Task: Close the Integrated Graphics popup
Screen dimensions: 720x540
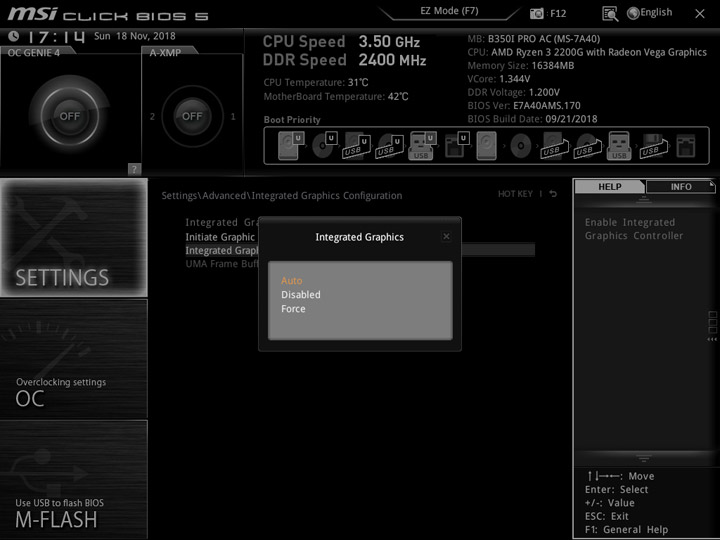Action: 446,236
